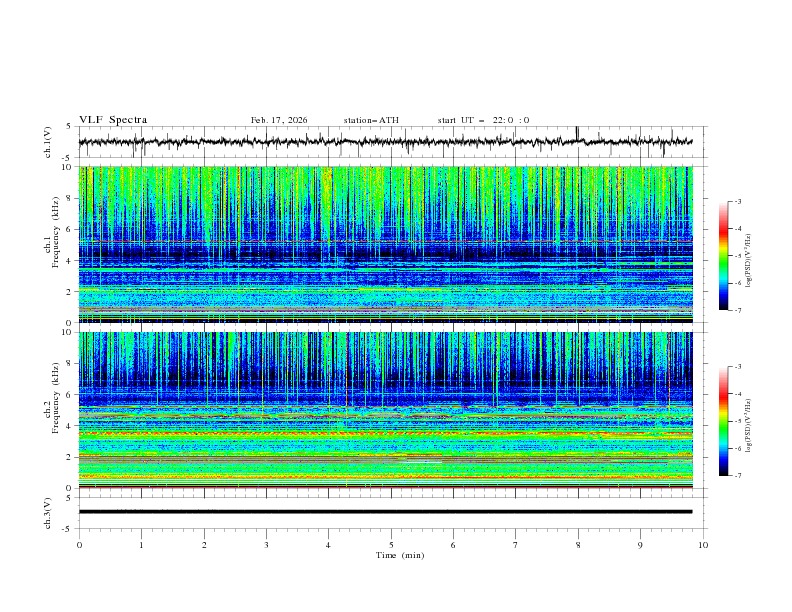
Task: Click the ch.1(V) axis label
Action: click(49, 143)
